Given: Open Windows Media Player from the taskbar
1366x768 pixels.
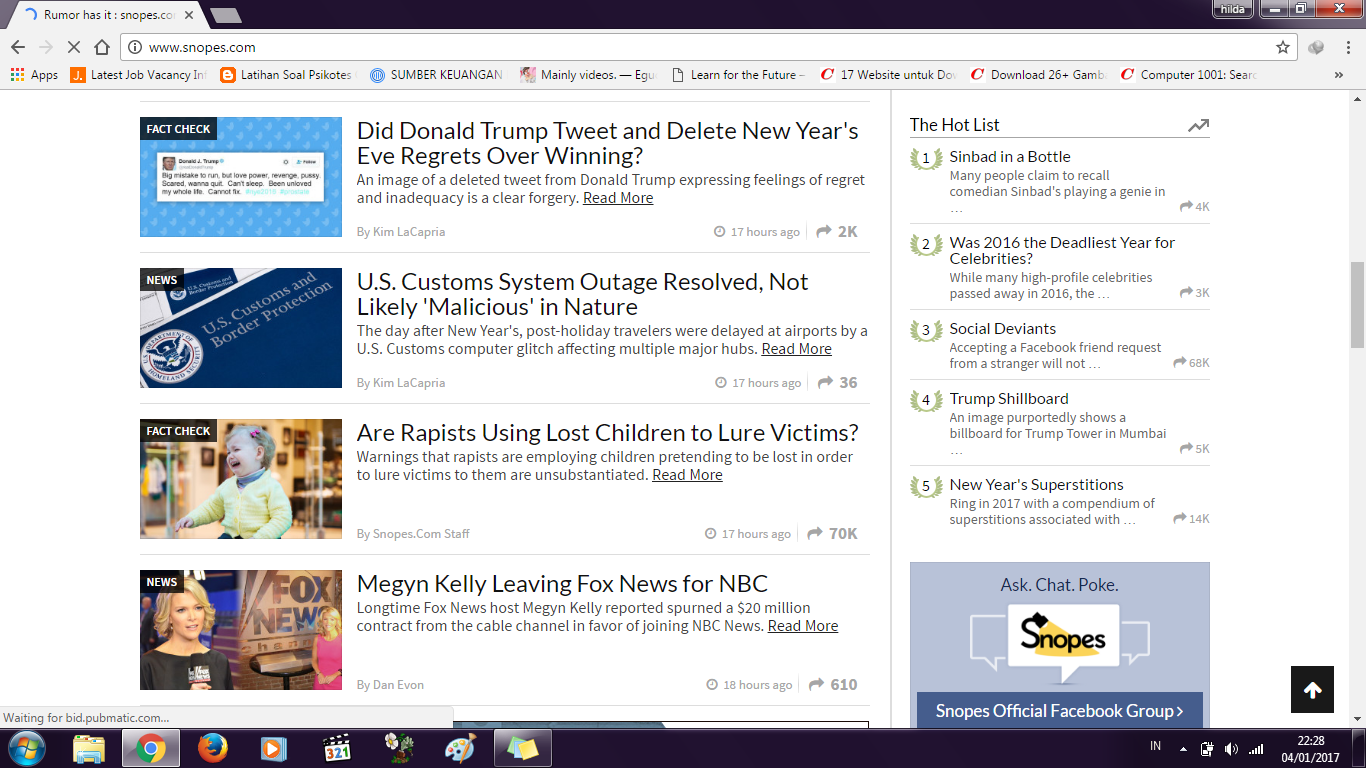Looking at the screenshot, I should point(273,748).
